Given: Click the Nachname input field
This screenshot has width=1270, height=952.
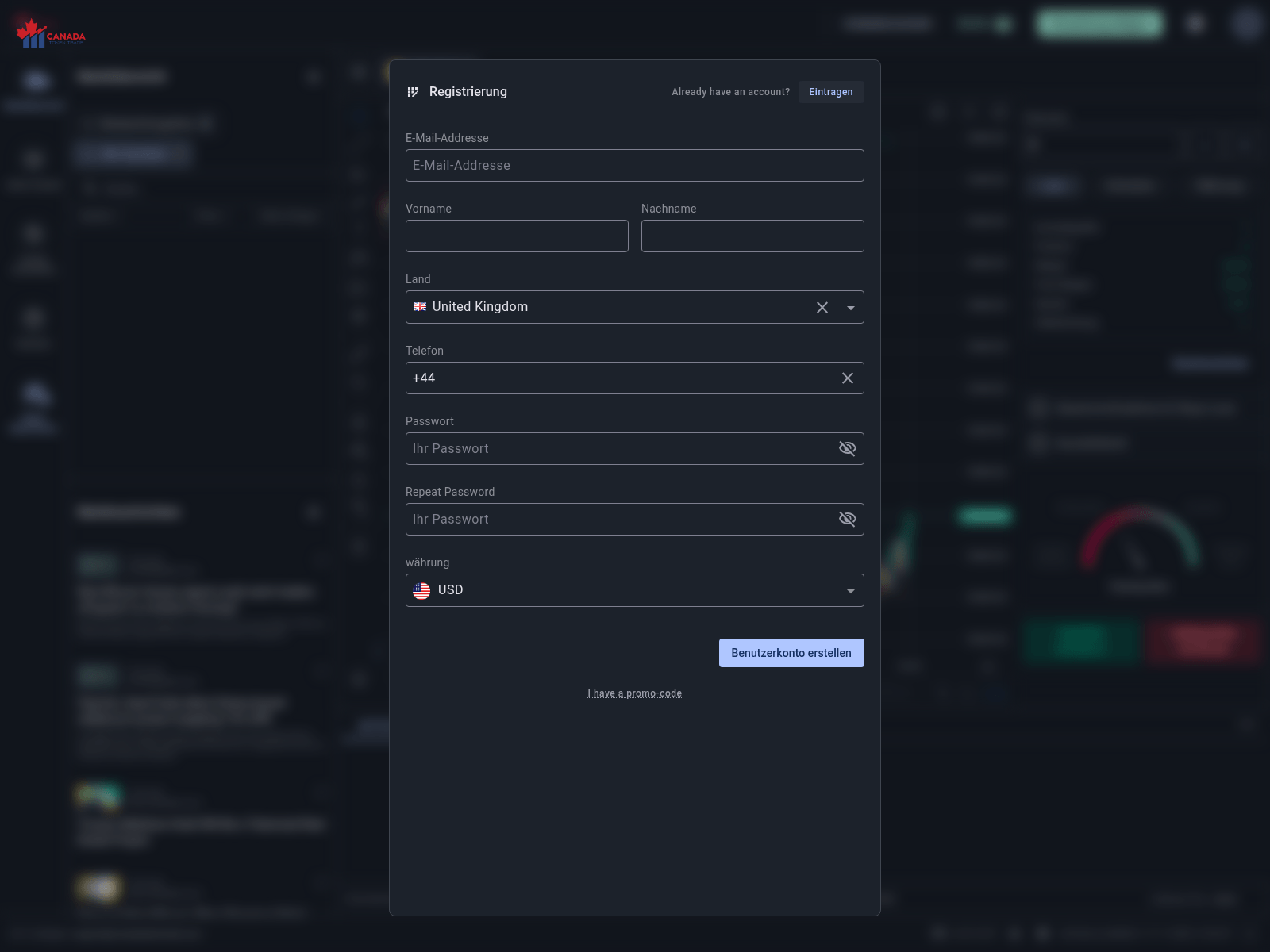Looking at the screenshot, I should click(x=752, y=236).
